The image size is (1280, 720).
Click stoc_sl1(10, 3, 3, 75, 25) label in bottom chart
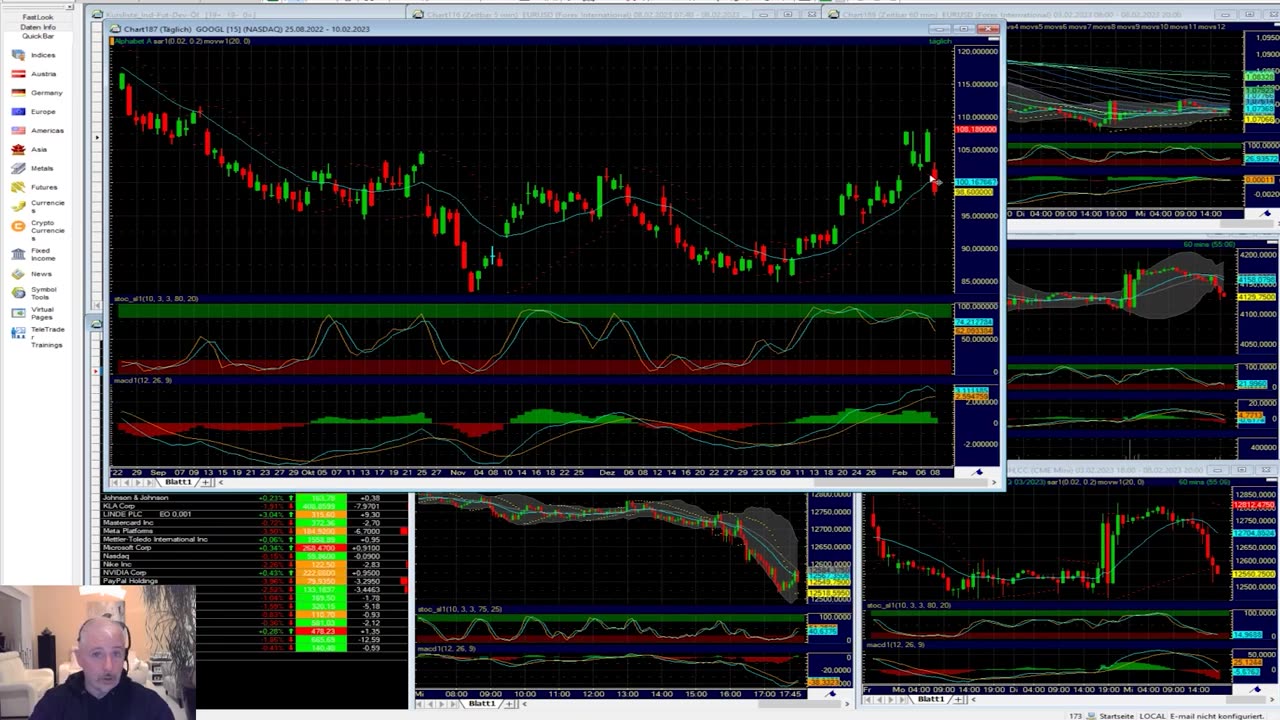(x=460, y=608)
